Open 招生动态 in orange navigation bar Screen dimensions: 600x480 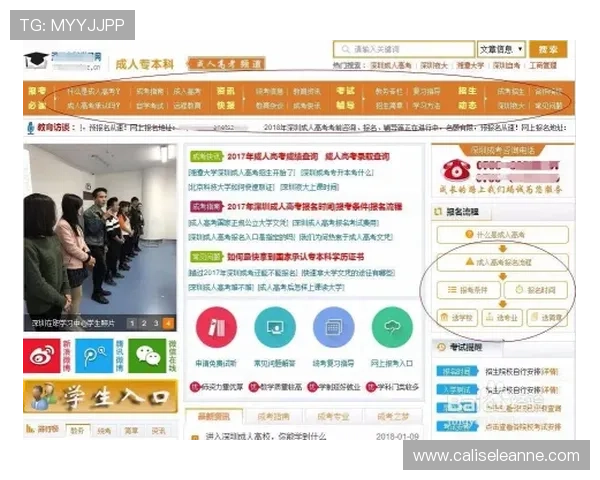tap(468, 98)
